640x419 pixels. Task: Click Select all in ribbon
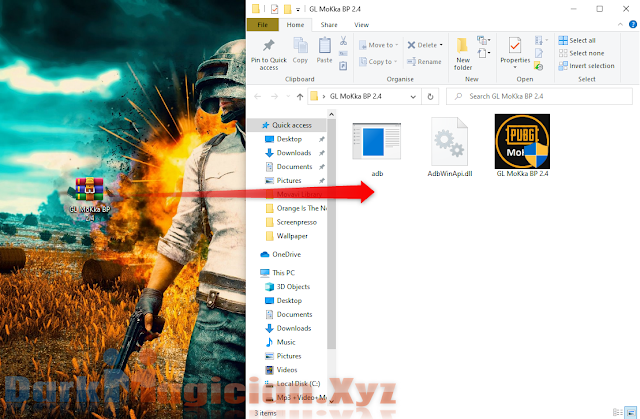pyautogui.click(x=577, y=40)
